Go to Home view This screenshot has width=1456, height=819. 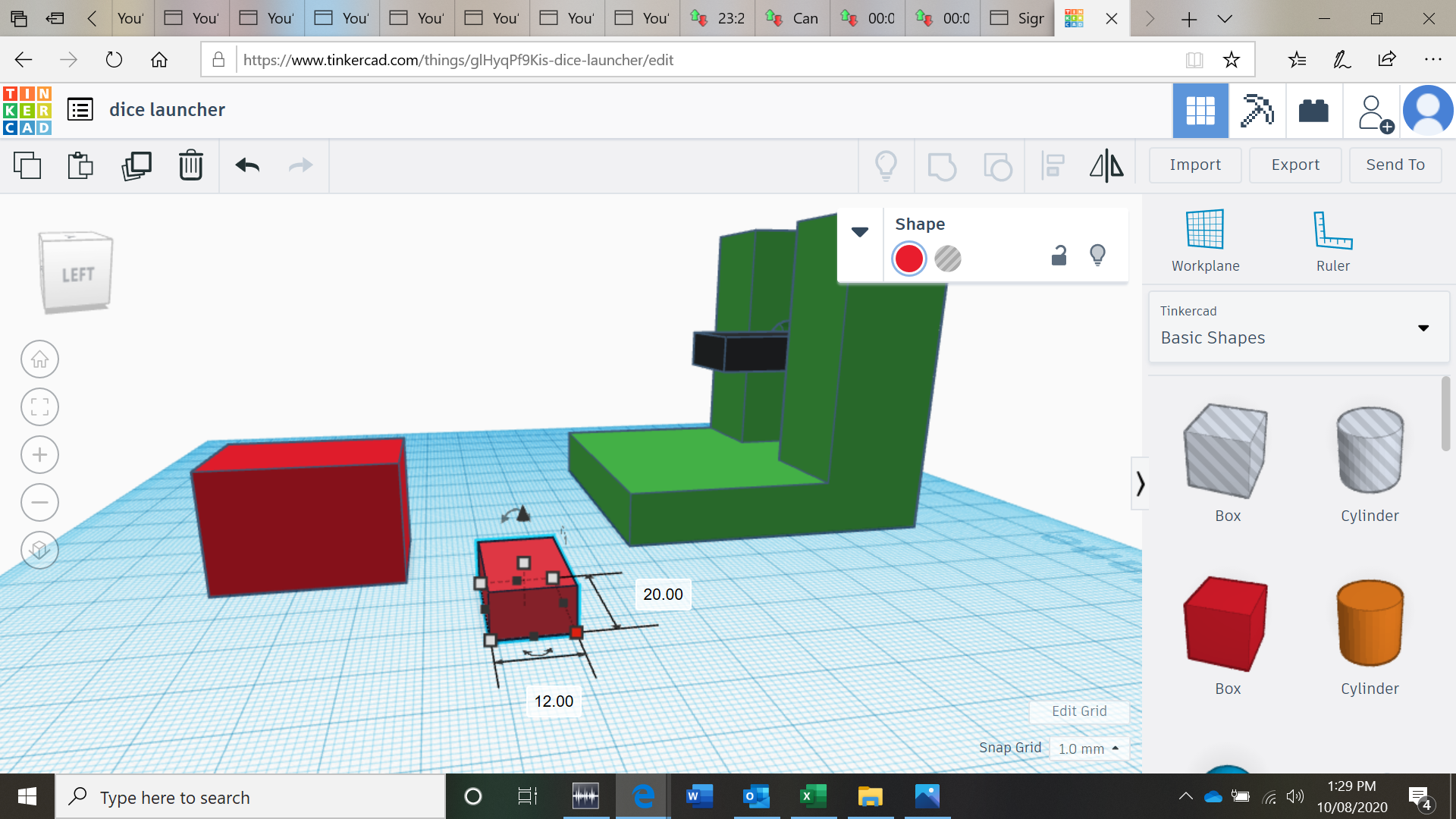tap(39, 359)
